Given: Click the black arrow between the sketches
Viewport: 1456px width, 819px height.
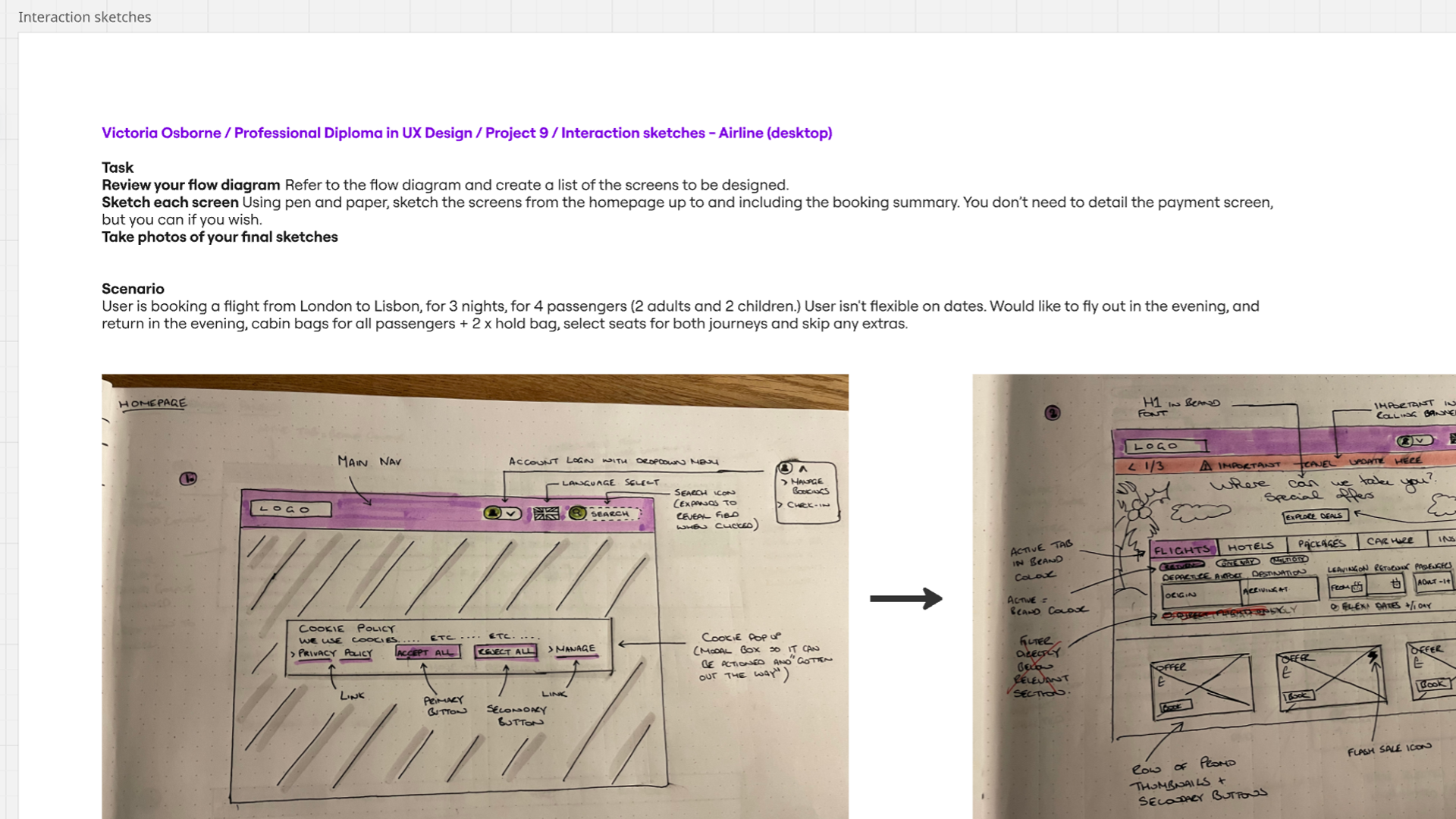Looking at the screenshot, I should click(905, 598).
